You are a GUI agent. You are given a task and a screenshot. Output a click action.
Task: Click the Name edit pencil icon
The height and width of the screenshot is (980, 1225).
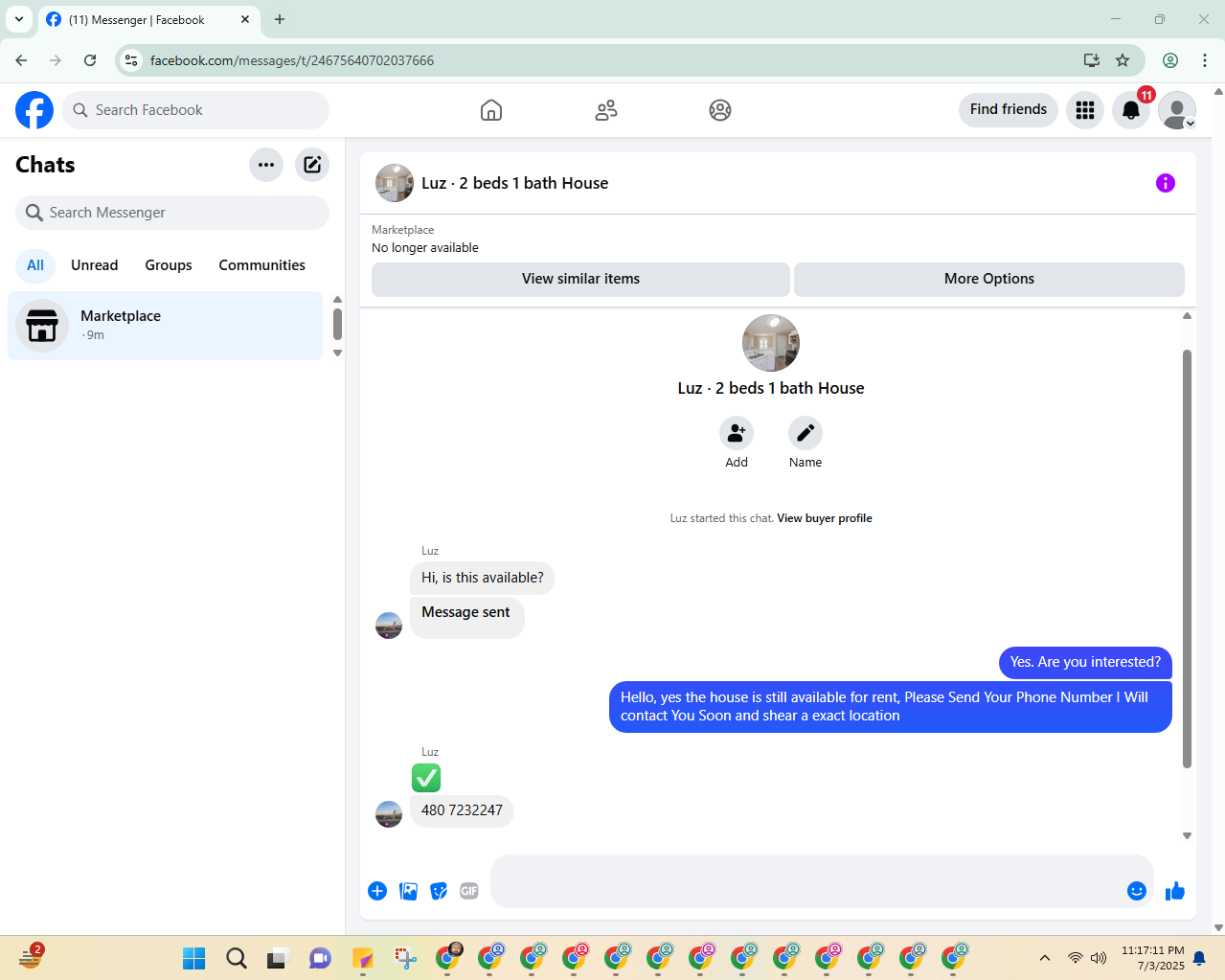pos(805,433)
